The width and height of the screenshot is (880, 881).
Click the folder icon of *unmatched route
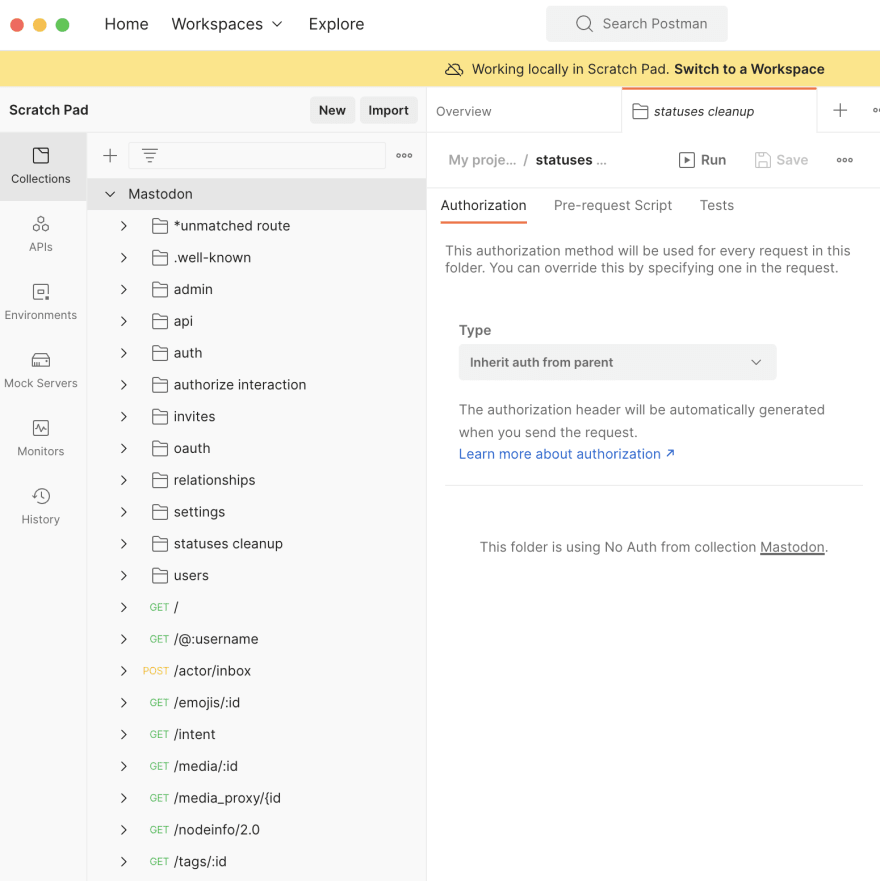[160, 226]
